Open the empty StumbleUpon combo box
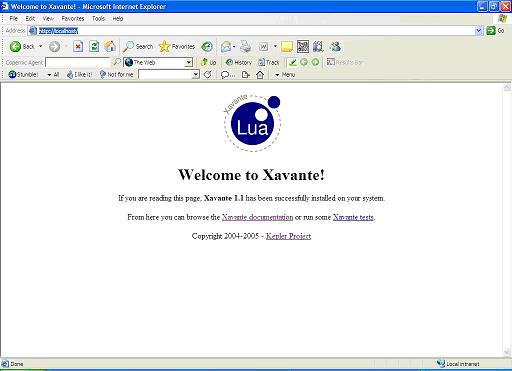The image size is (512, 371). [169, 75]
